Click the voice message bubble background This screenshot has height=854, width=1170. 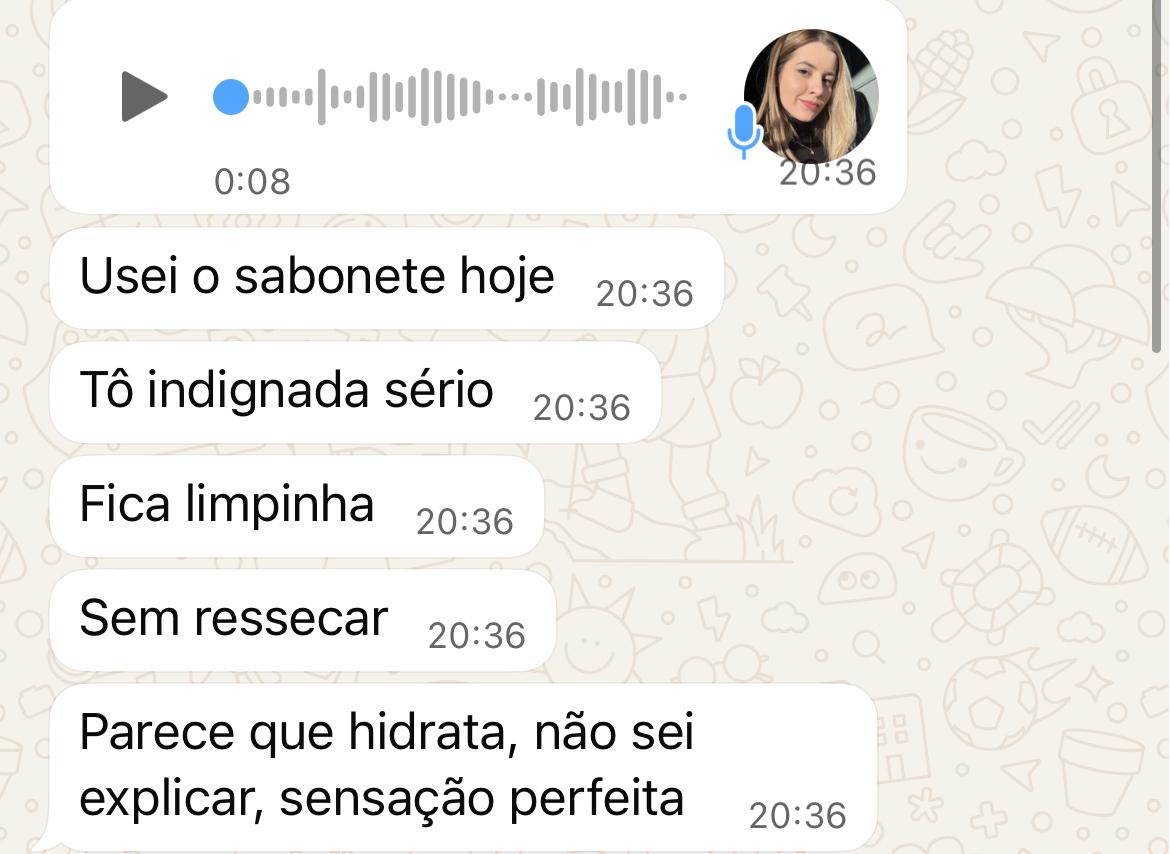point(478,107)
